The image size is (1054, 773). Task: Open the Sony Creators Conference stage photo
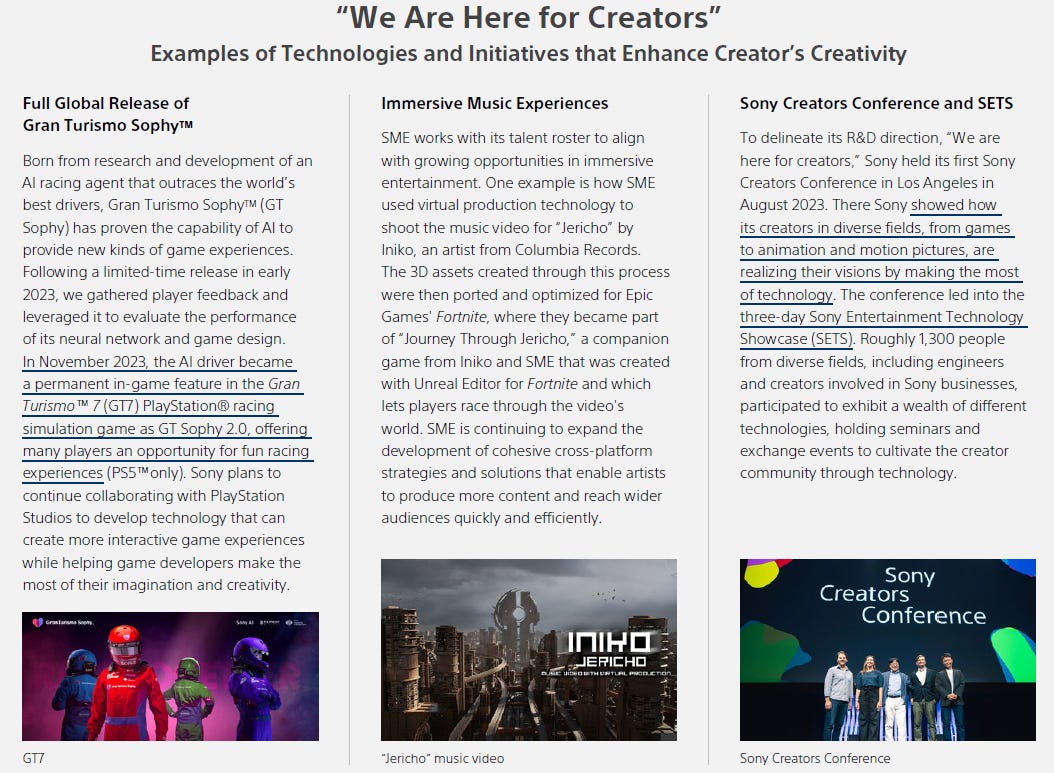[x=887, y=650]
